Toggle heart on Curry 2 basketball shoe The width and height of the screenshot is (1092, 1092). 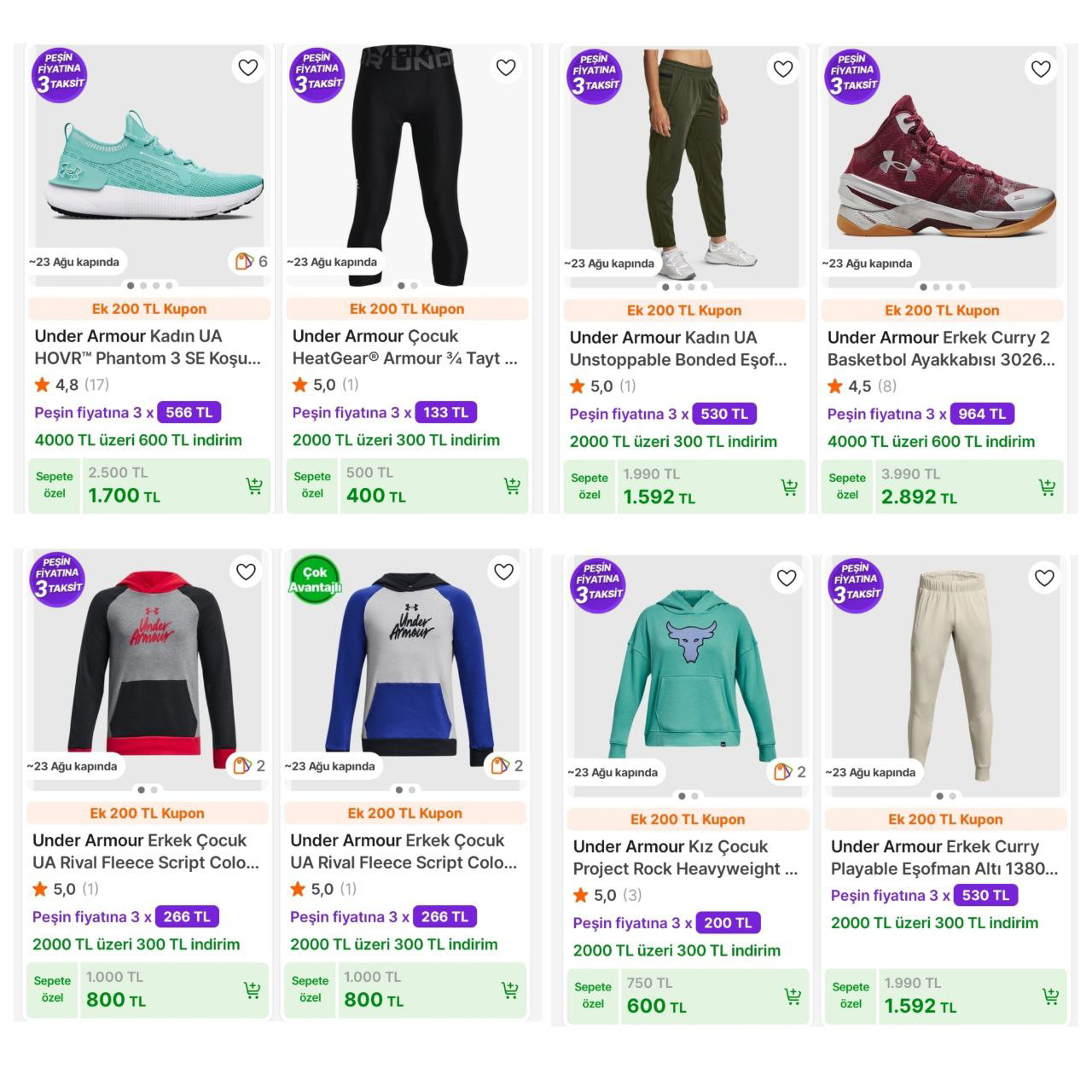(x=1041, y=69)
